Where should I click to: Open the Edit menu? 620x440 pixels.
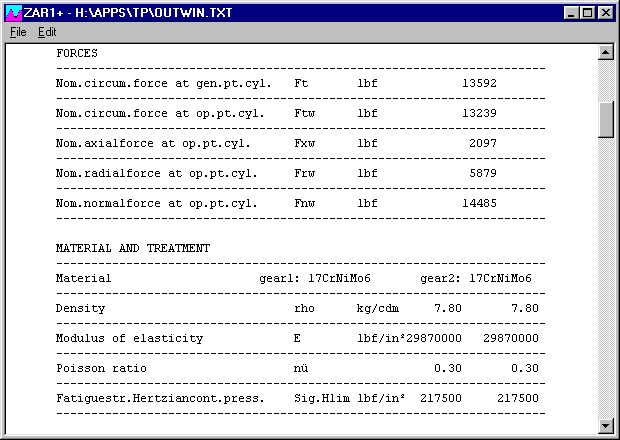[47, 32]
